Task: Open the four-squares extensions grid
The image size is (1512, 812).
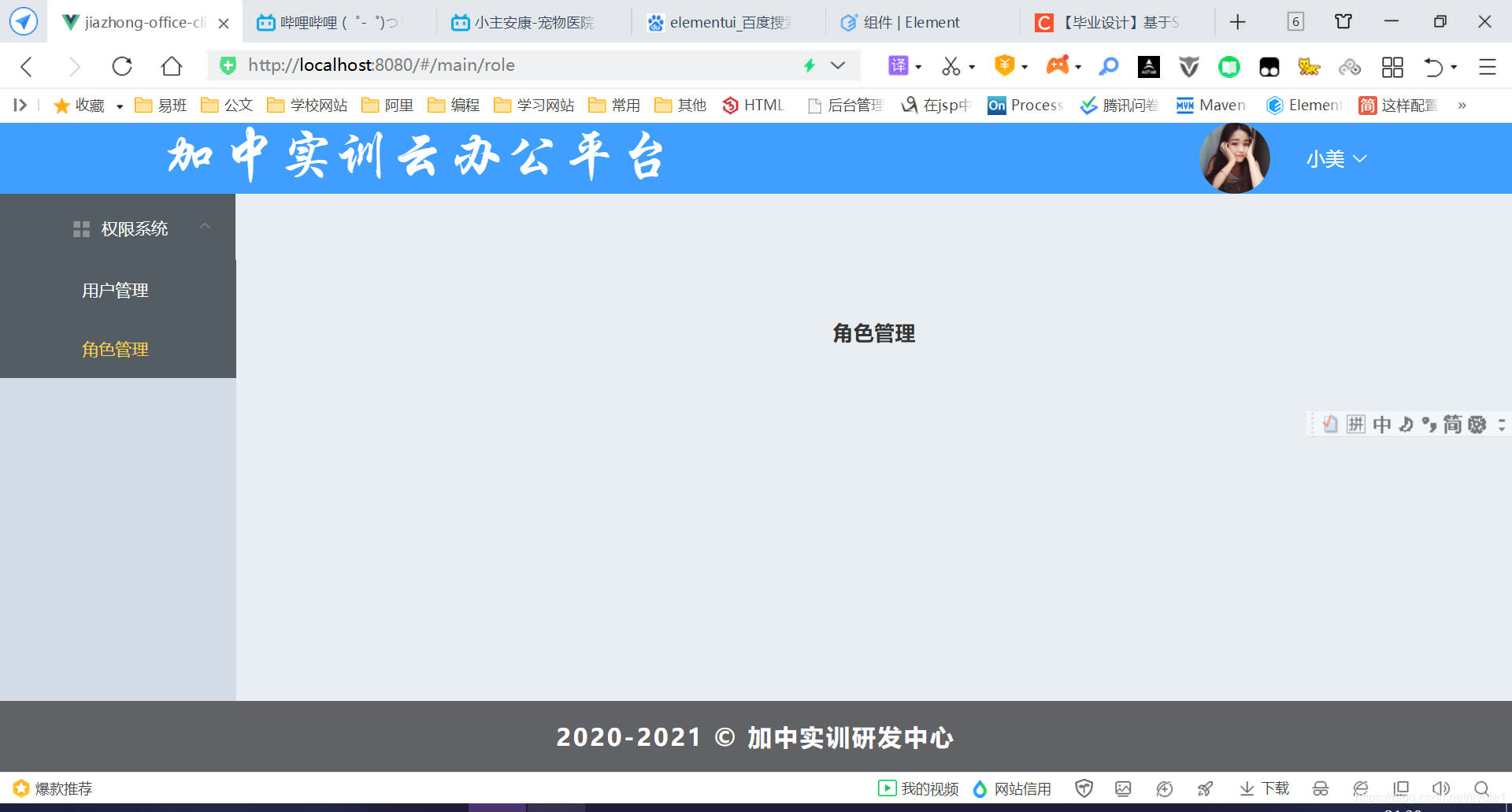Action: point(1392,67)
